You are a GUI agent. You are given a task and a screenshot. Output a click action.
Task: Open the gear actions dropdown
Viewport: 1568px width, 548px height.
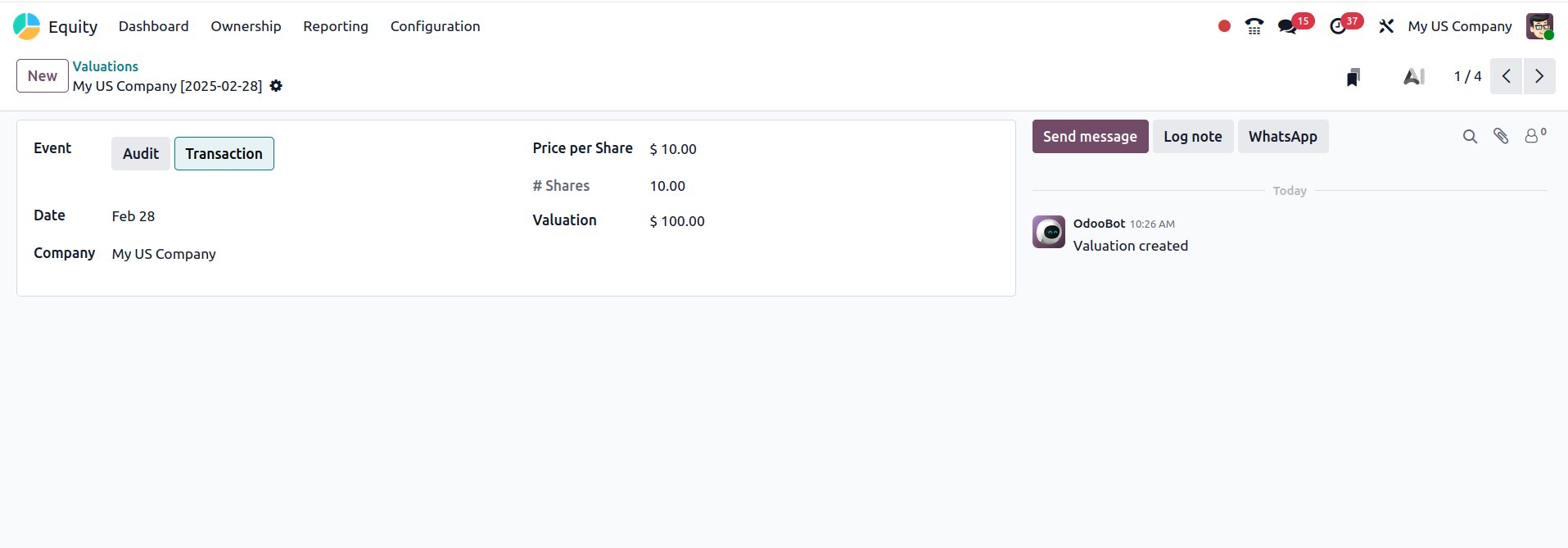coord(276,86)
